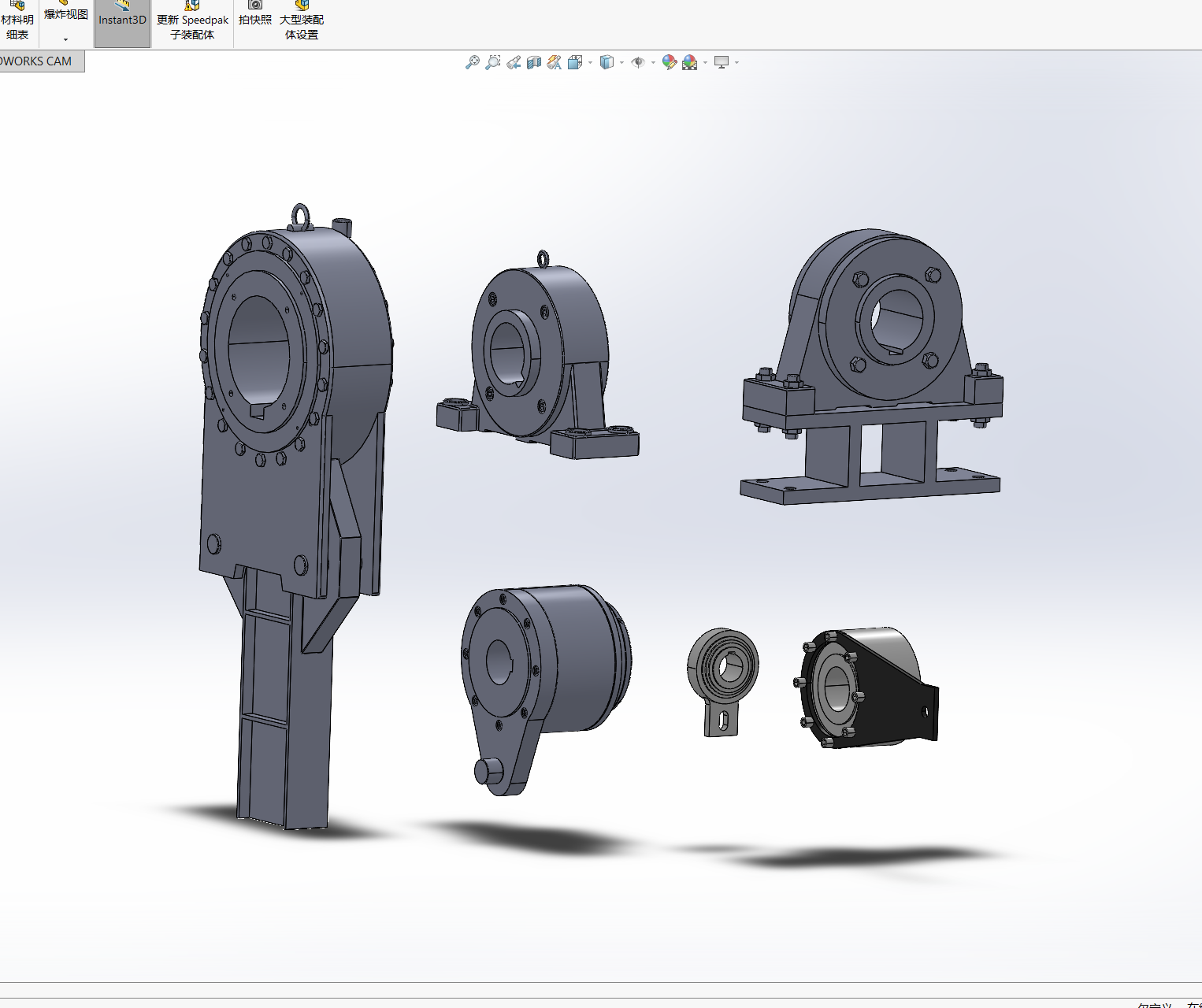Viewport: 1202px width, 1008px height.
Task: Open 大型装配体设置
Action: 302,20
